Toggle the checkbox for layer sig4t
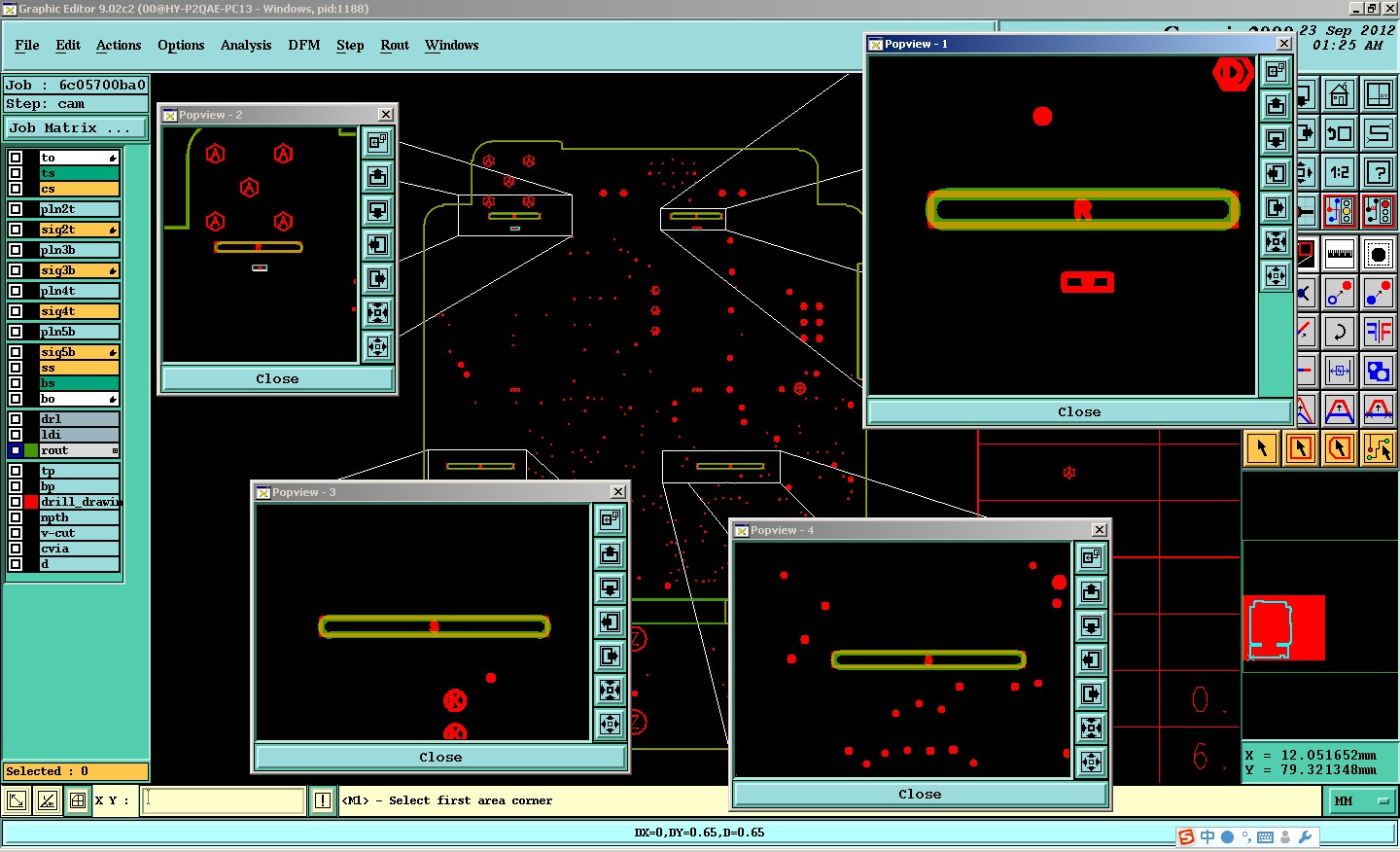This screenshot has height=852, width=1400. point(16,311)
